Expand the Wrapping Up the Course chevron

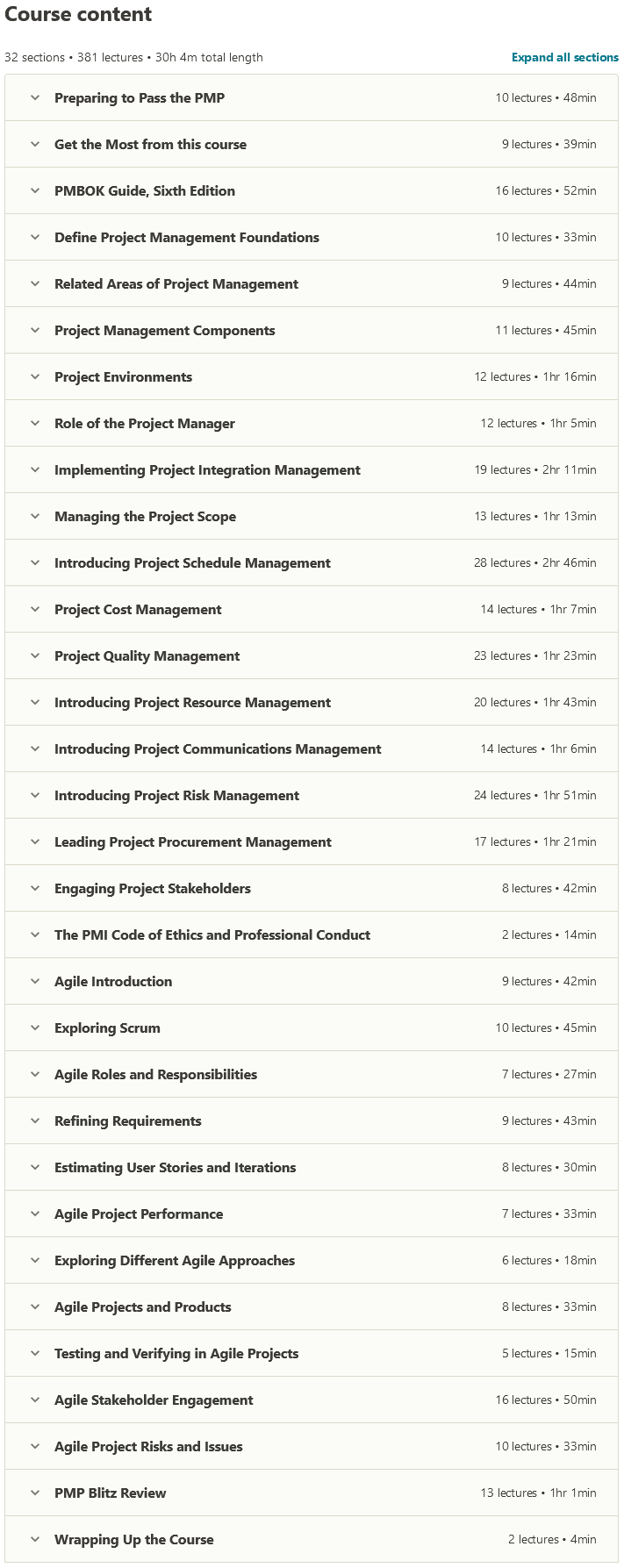click(35, 1539)
